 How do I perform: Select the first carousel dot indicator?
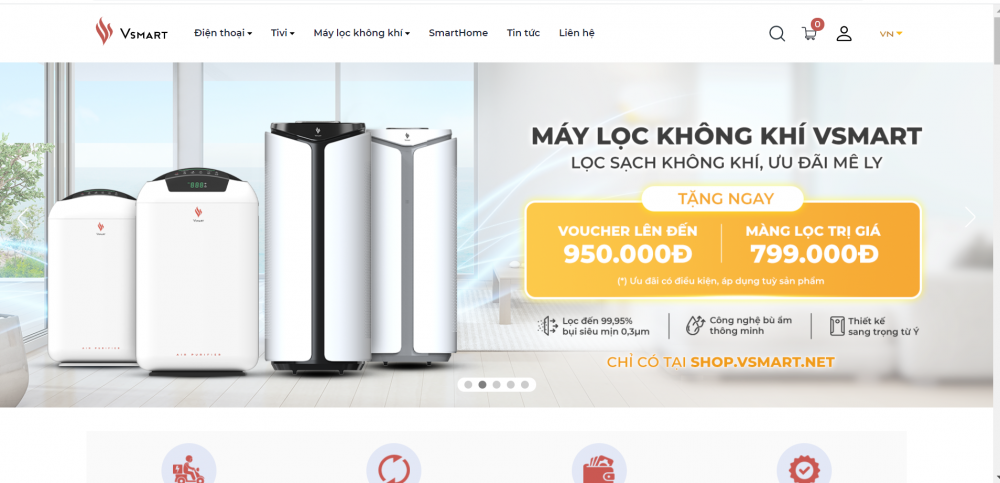(468, 385)
